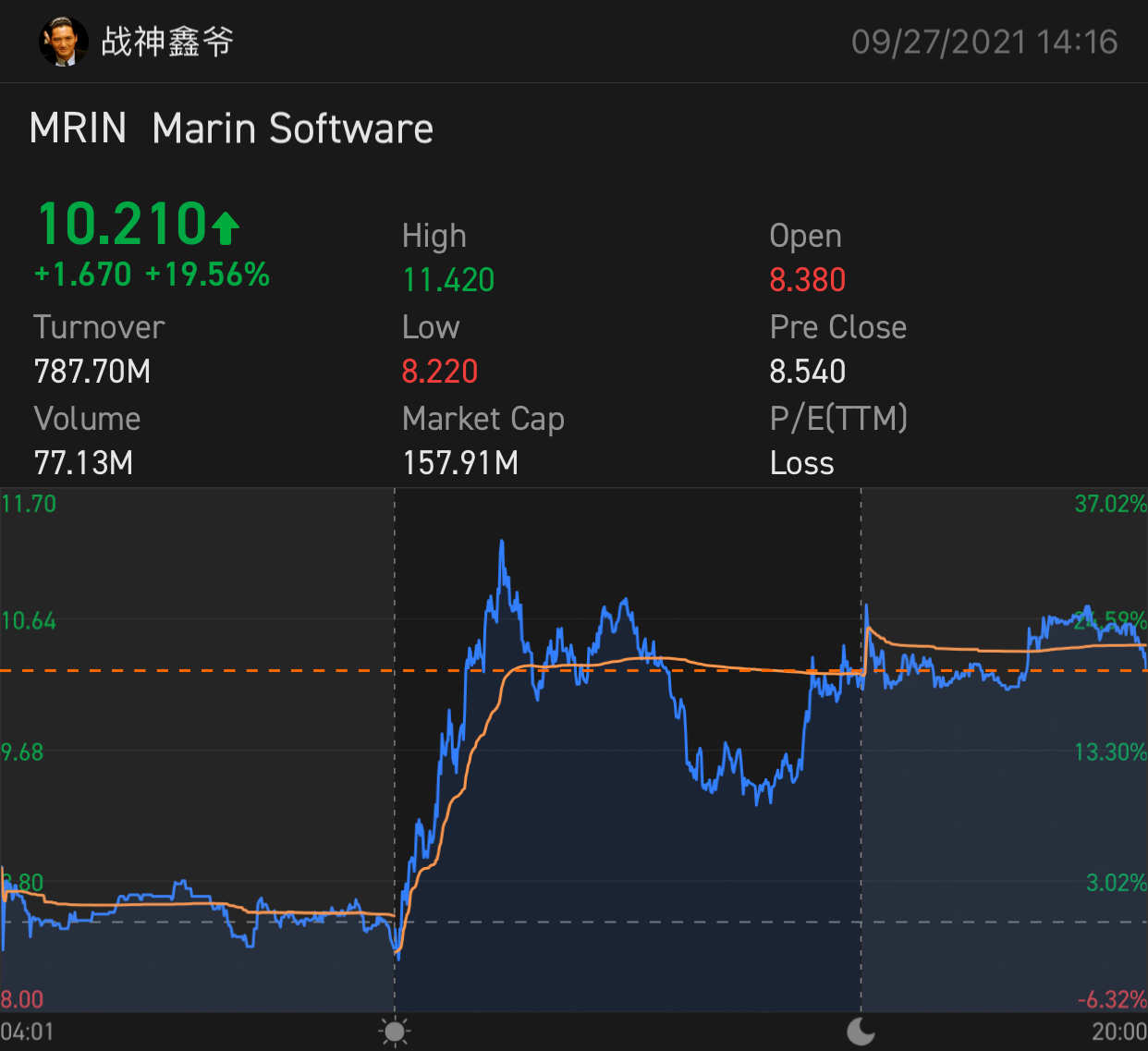1148x1051 pixels.
Task: Open the poster's profile avatar
Action: coord(64,42)
